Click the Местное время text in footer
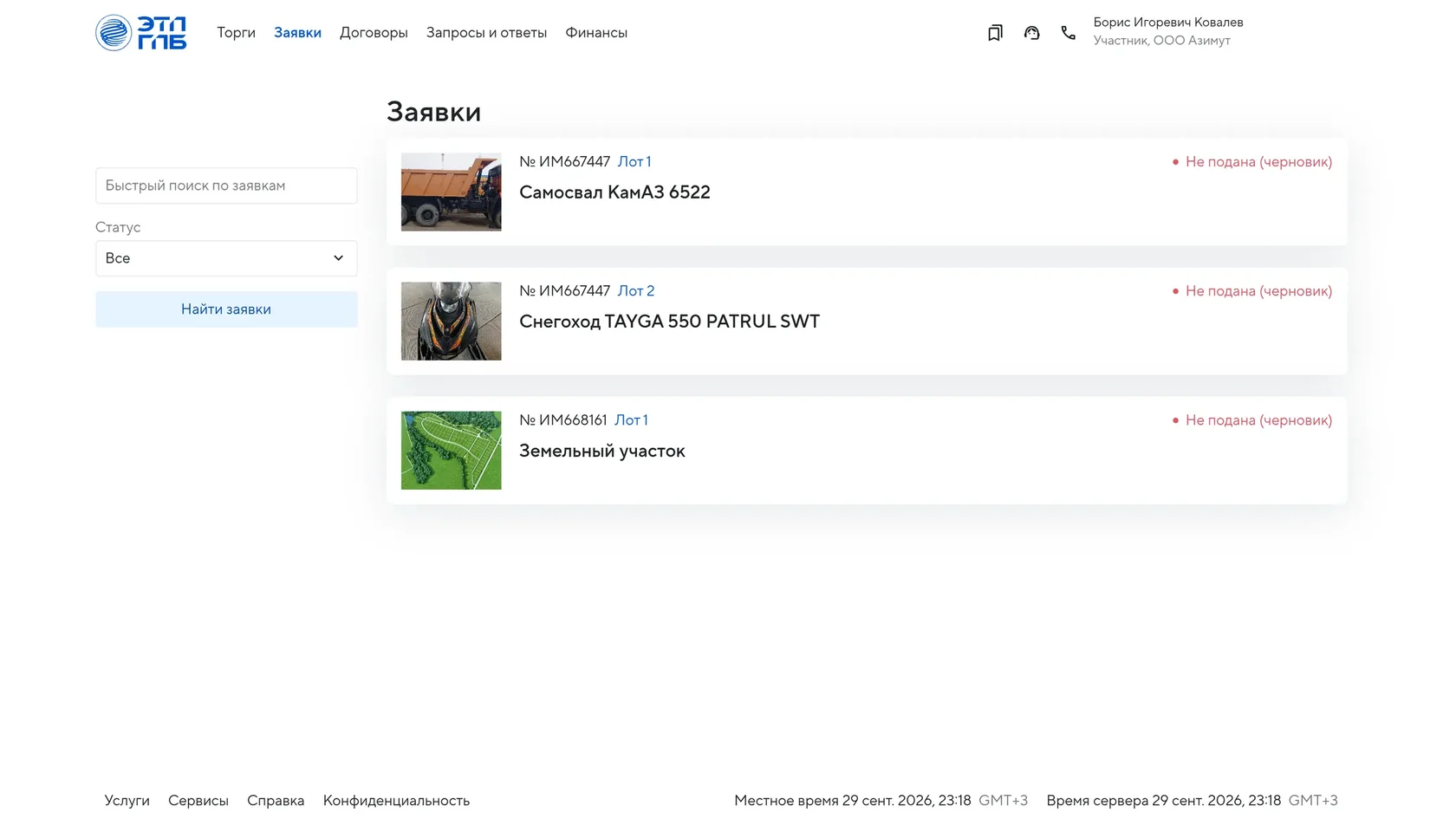This screenshot has height=819, width=1456. (881, 801)
